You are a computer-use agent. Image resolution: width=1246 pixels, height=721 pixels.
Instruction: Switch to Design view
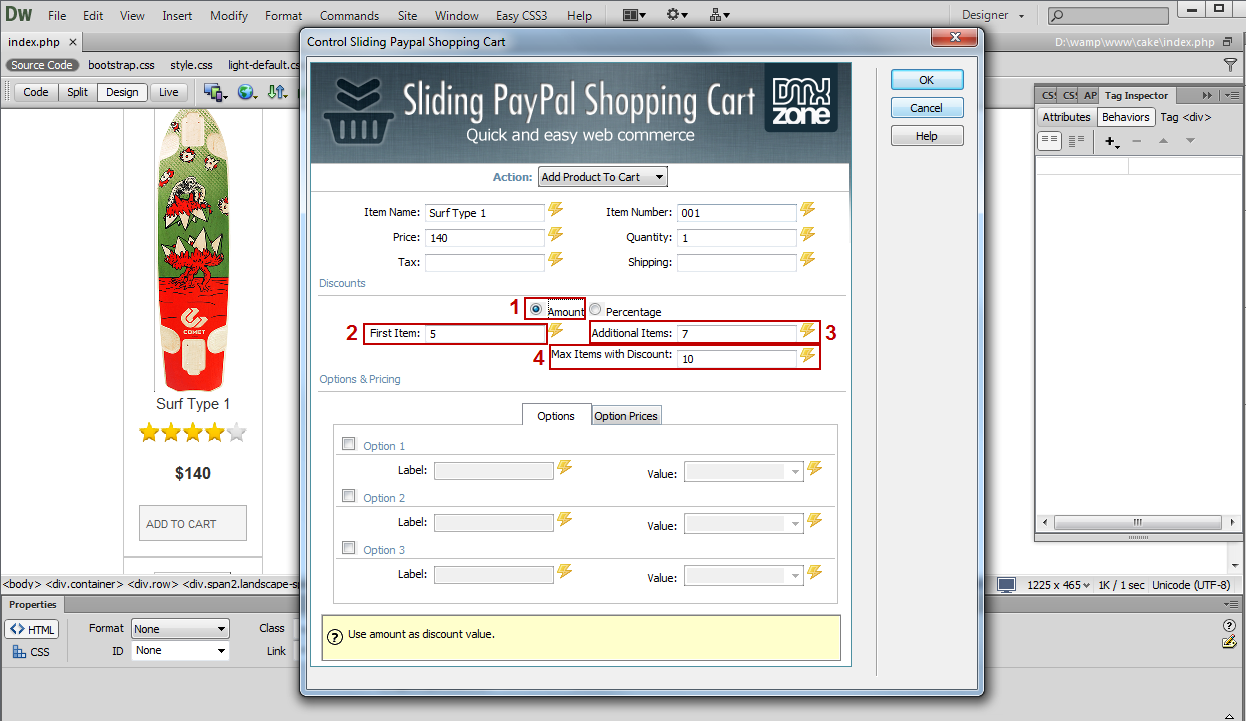pos(122,92)
